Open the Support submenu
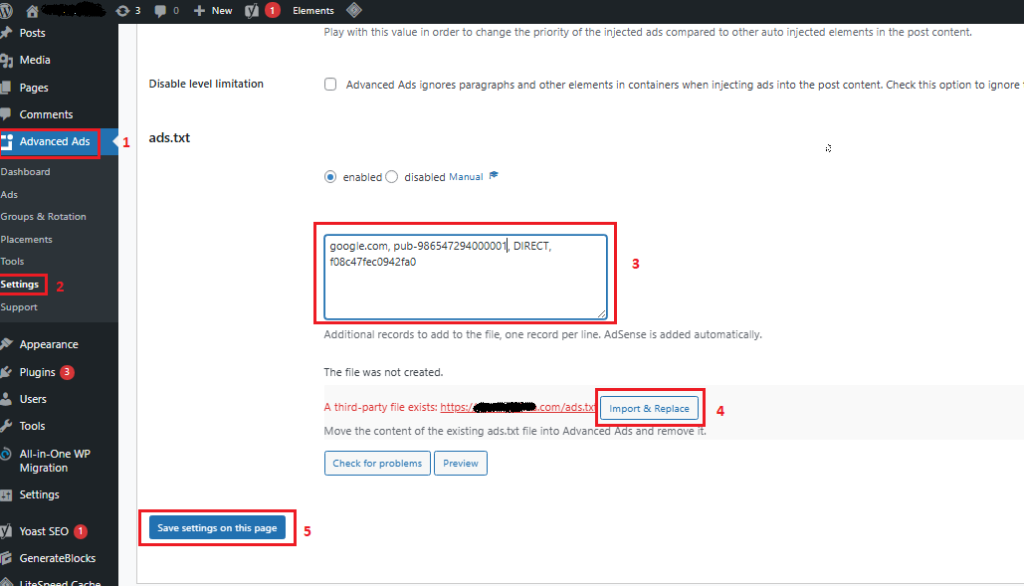Image resolution: width=1024 pixels, height=586 pixels. click(x=19, y=307)
